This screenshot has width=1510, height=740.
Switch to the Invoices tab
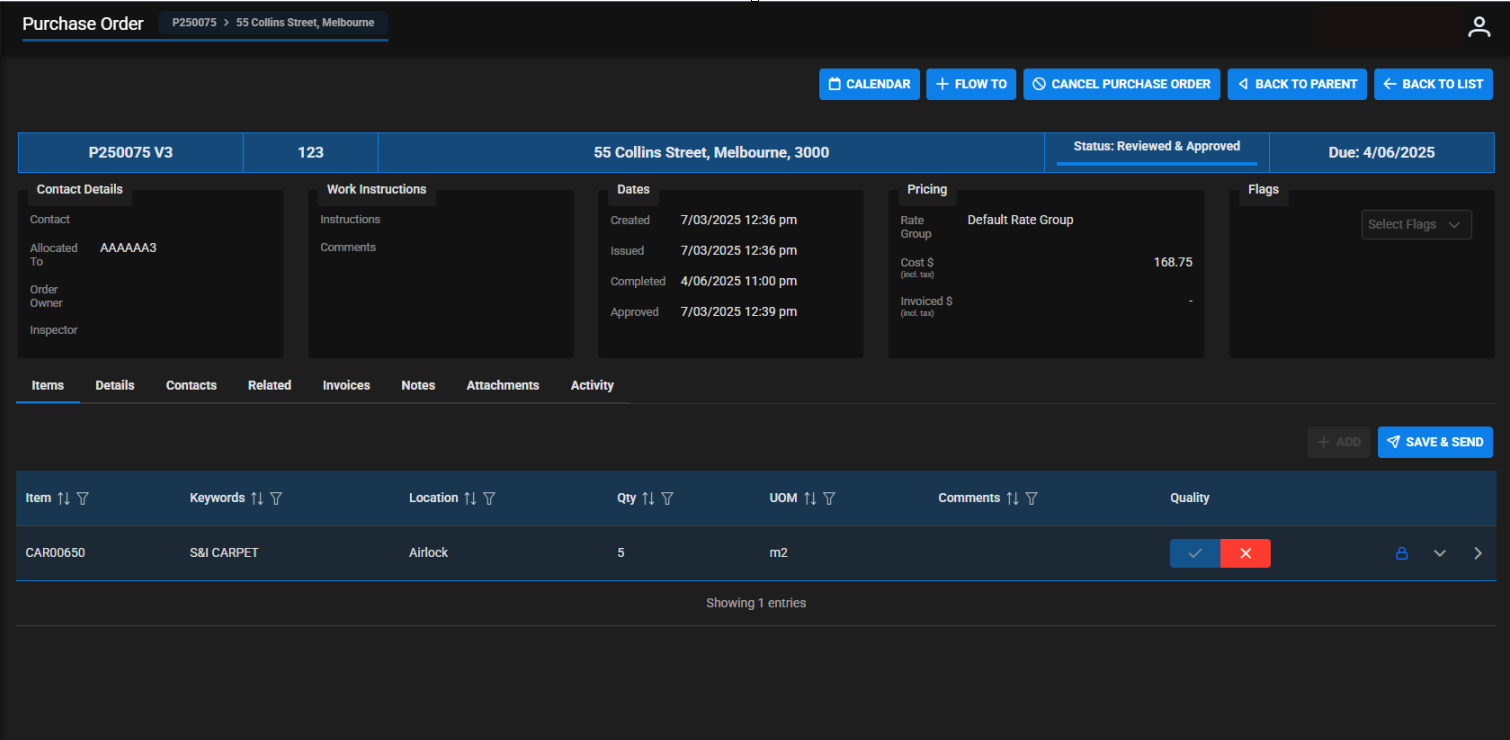[x=346, y=385]
